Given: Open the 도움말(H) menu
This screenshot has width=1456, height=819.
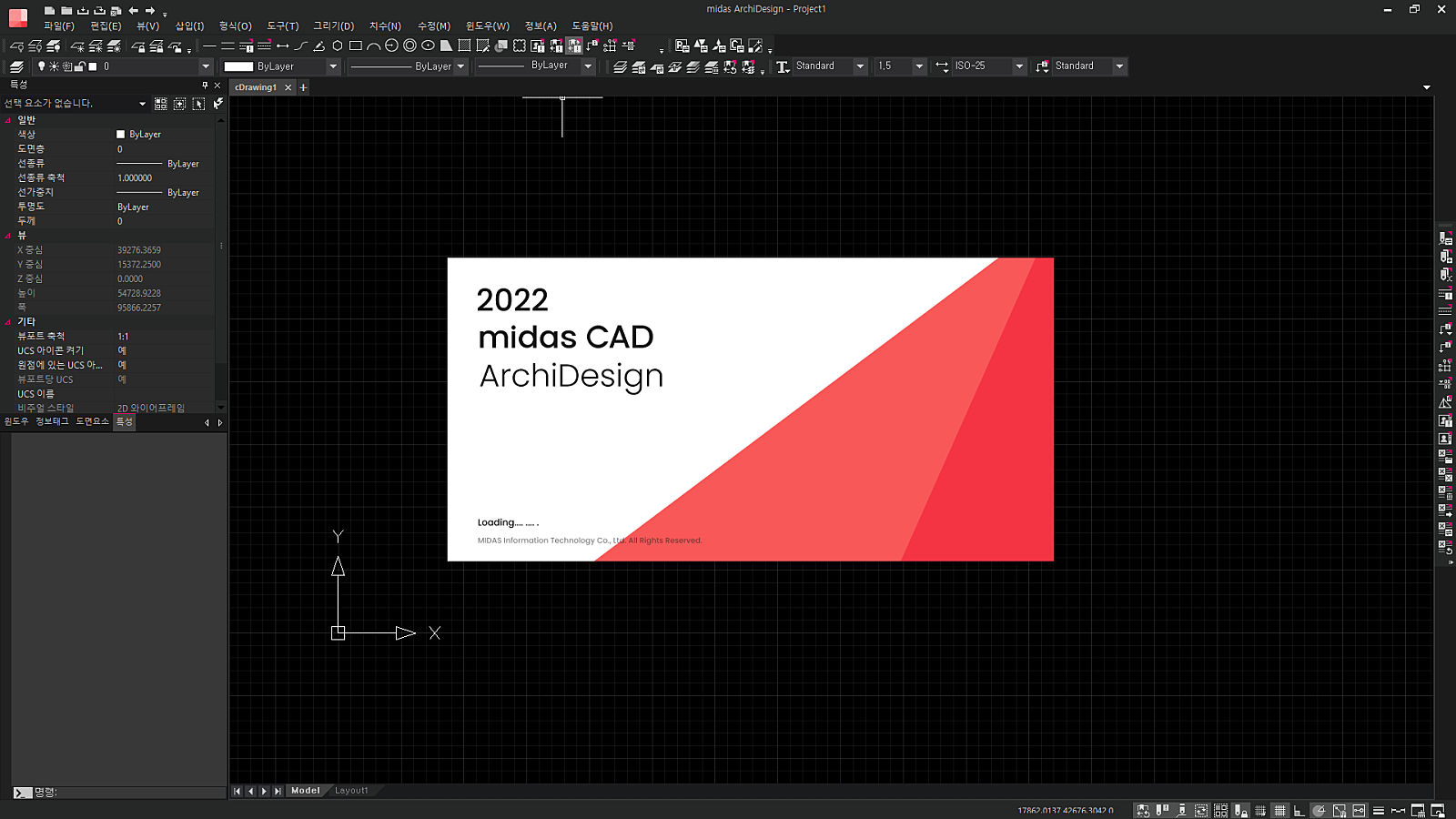Looking at the screenshot, I should pyautogui.click(x=592, y=26).
